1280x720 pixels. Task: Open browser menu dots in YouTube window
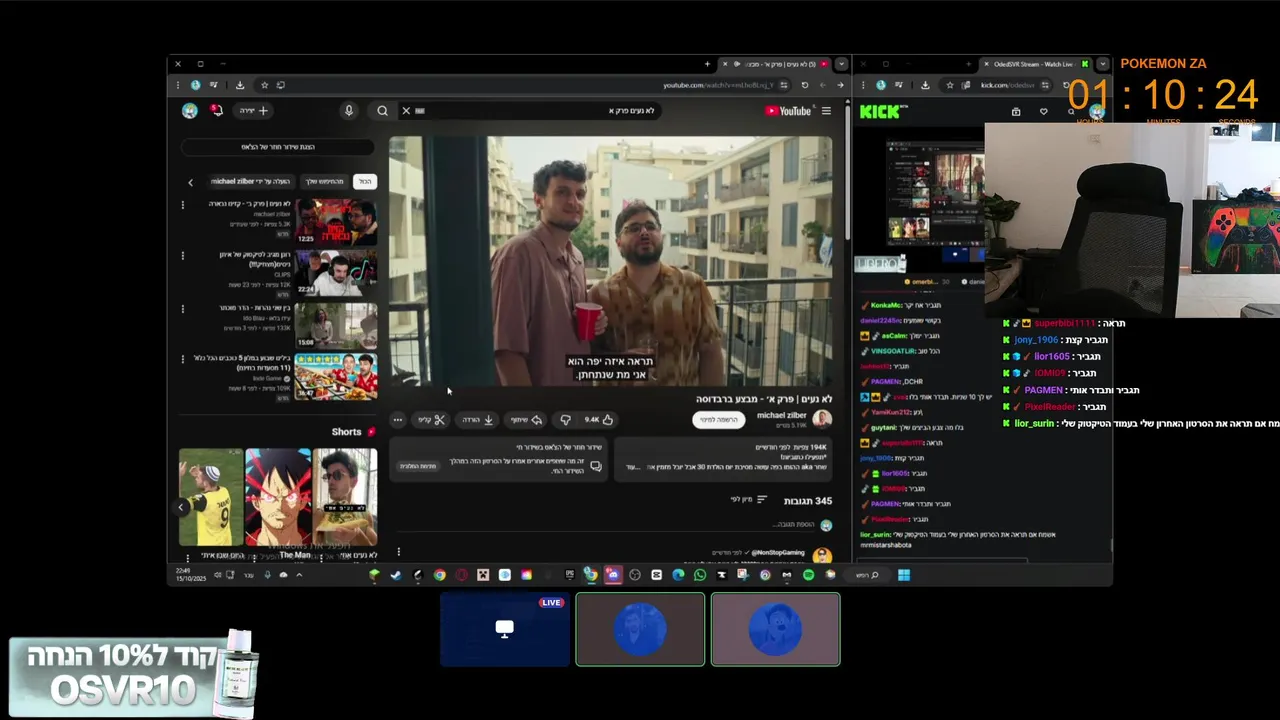(x=179, y=85)
